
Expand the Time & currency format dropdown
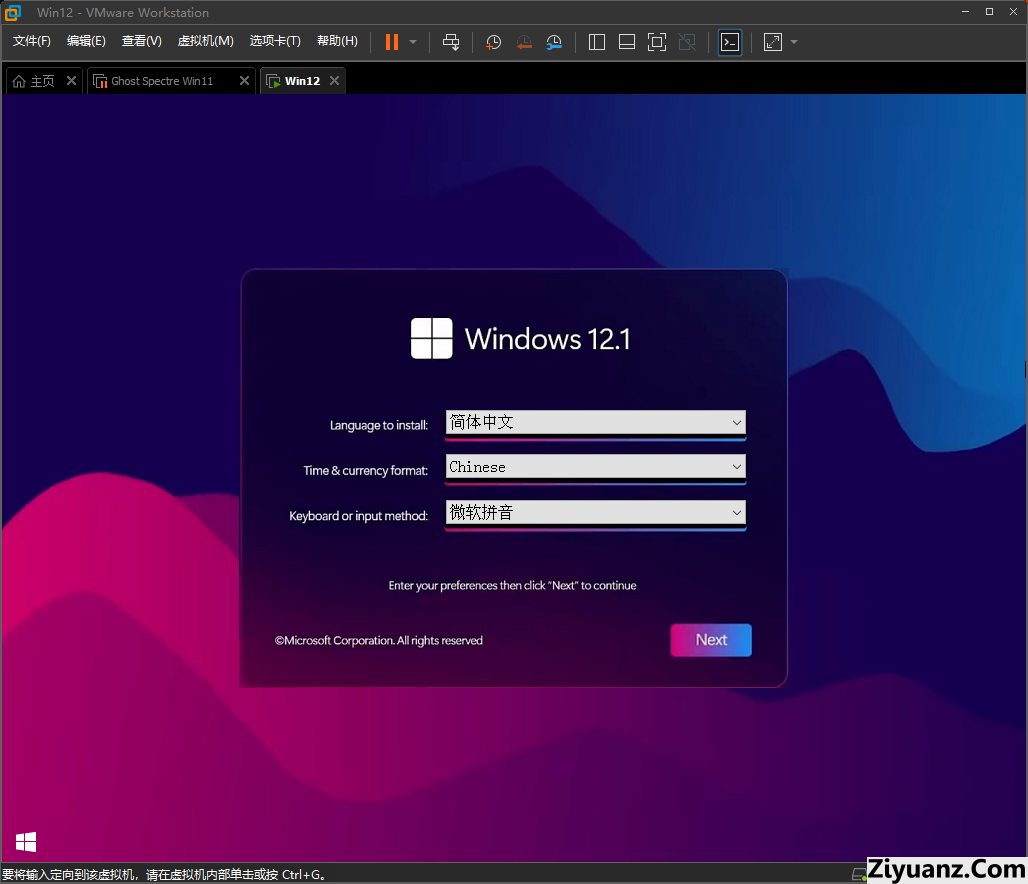coord(595,467)
